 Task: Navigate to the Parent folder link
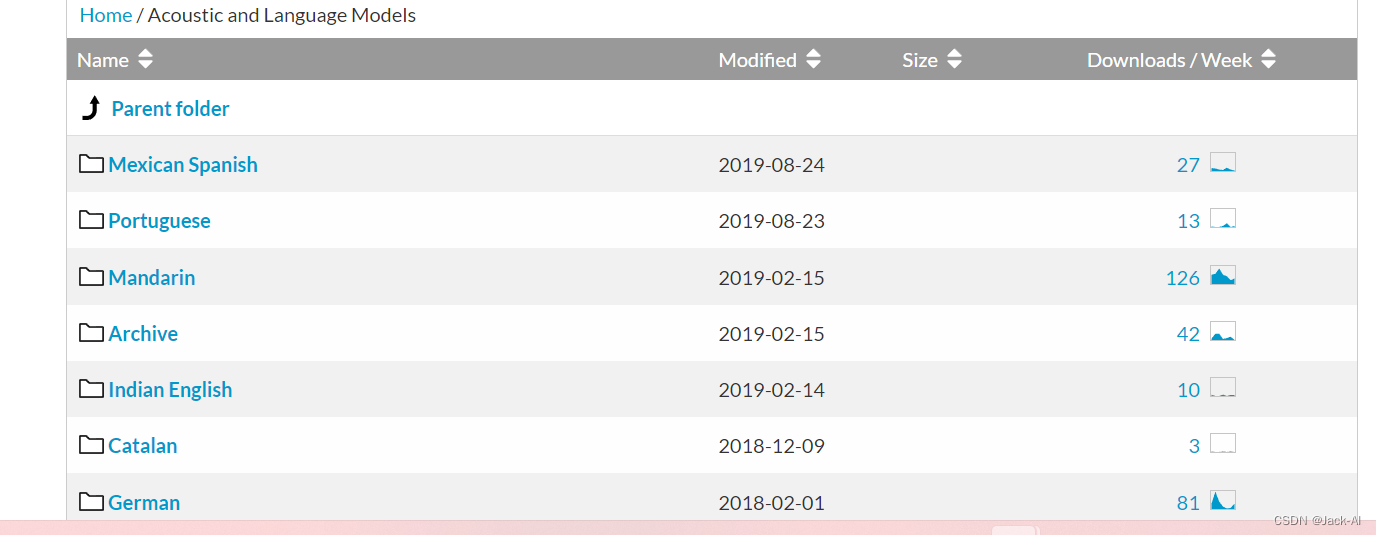pyautogui.click(x=170, y=109)
